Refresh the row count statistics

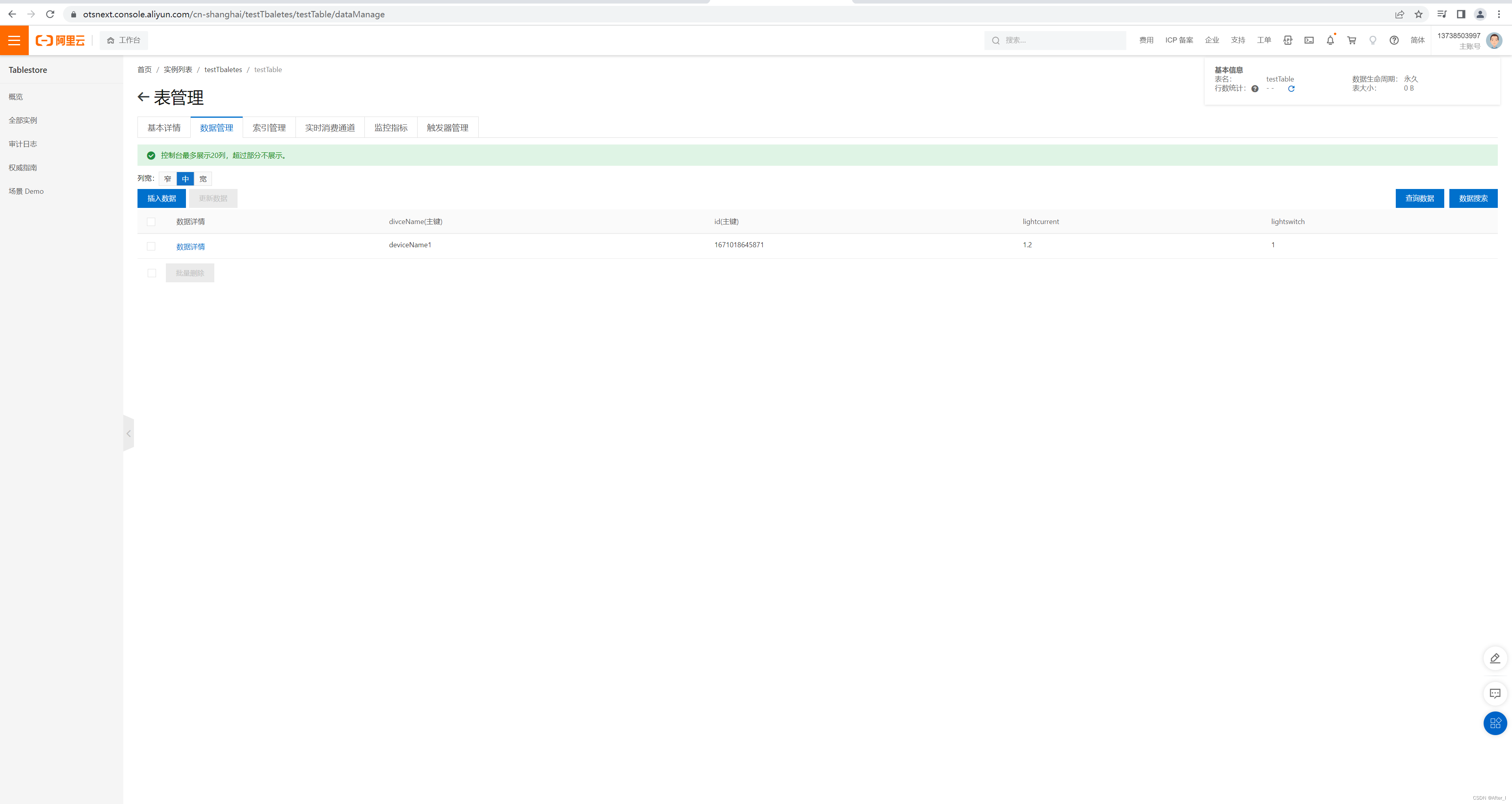click(1291, 89)
